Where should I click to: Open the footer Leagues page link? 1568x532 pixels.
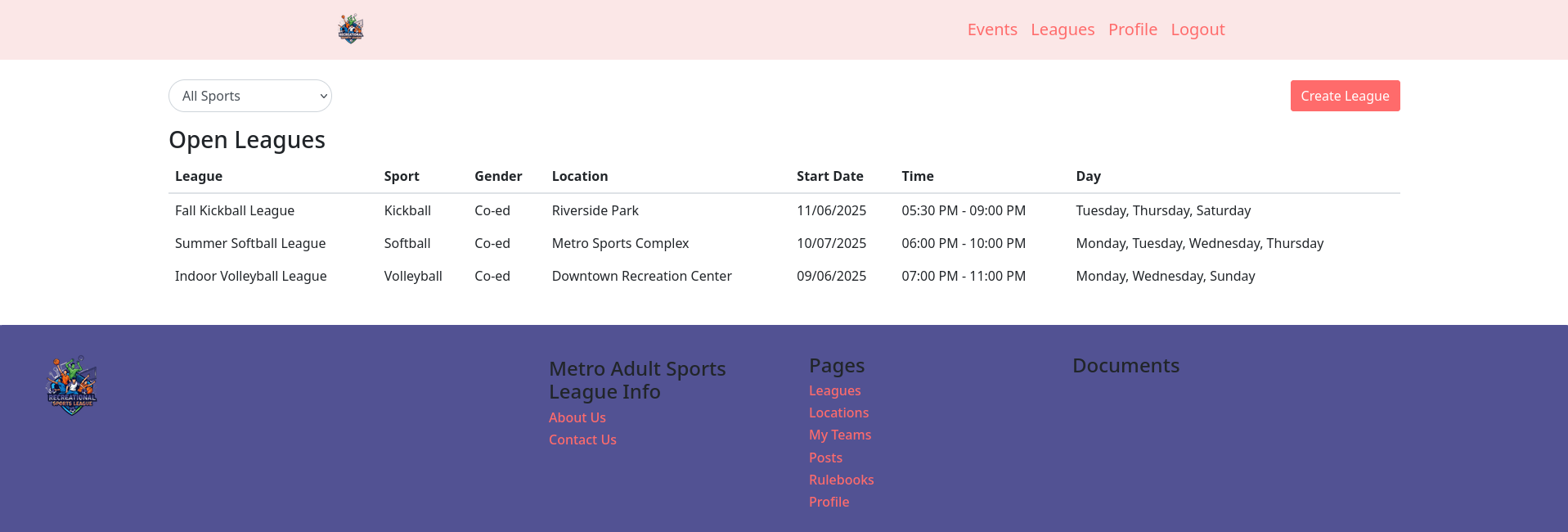coord(834,390)
